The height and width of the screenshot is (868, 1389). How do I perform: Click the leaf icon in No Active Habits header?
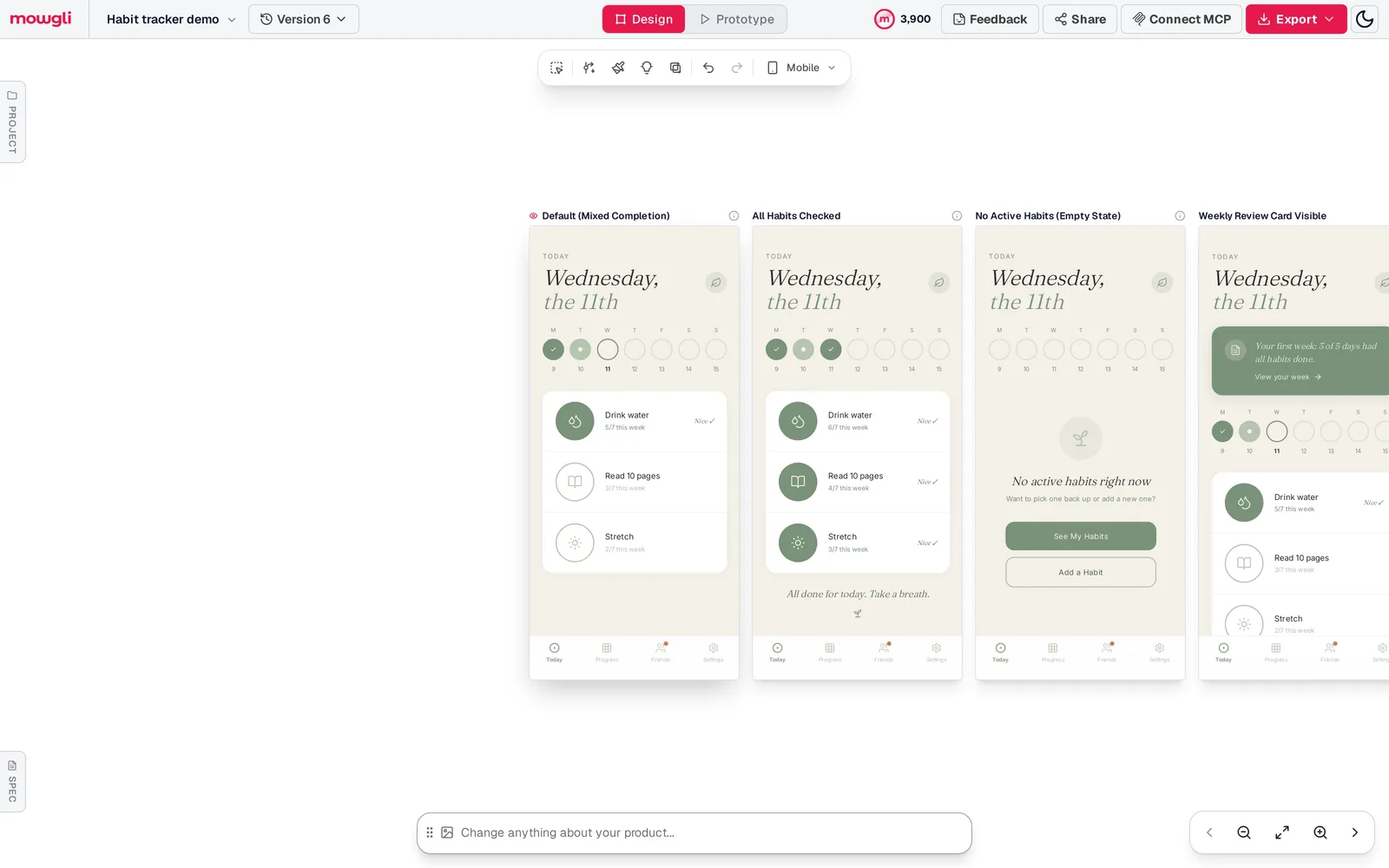(x=1162, y=282)
